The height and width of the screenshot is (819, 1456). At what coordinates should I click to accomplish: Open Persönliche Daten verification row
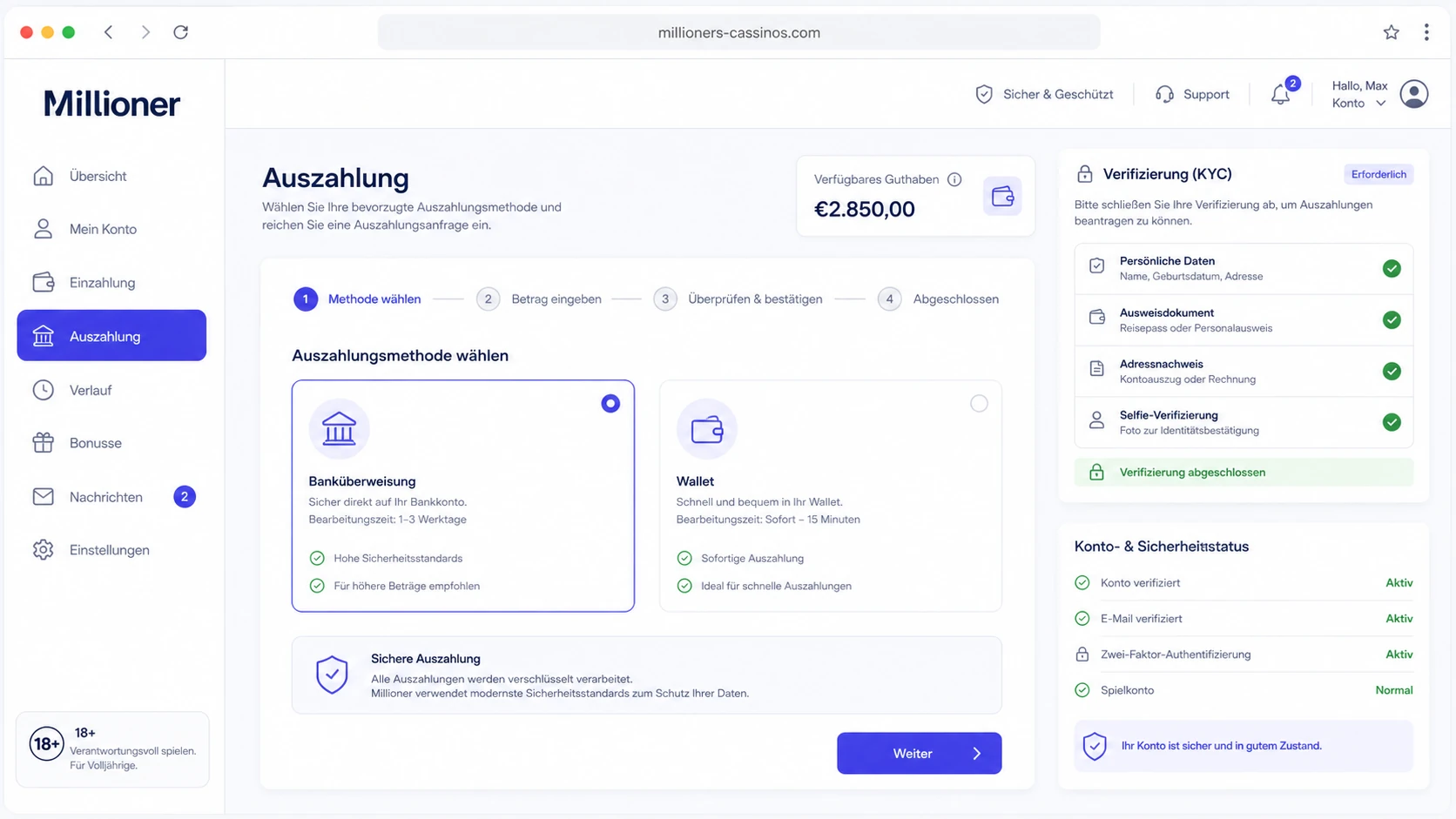point(1244,268)
